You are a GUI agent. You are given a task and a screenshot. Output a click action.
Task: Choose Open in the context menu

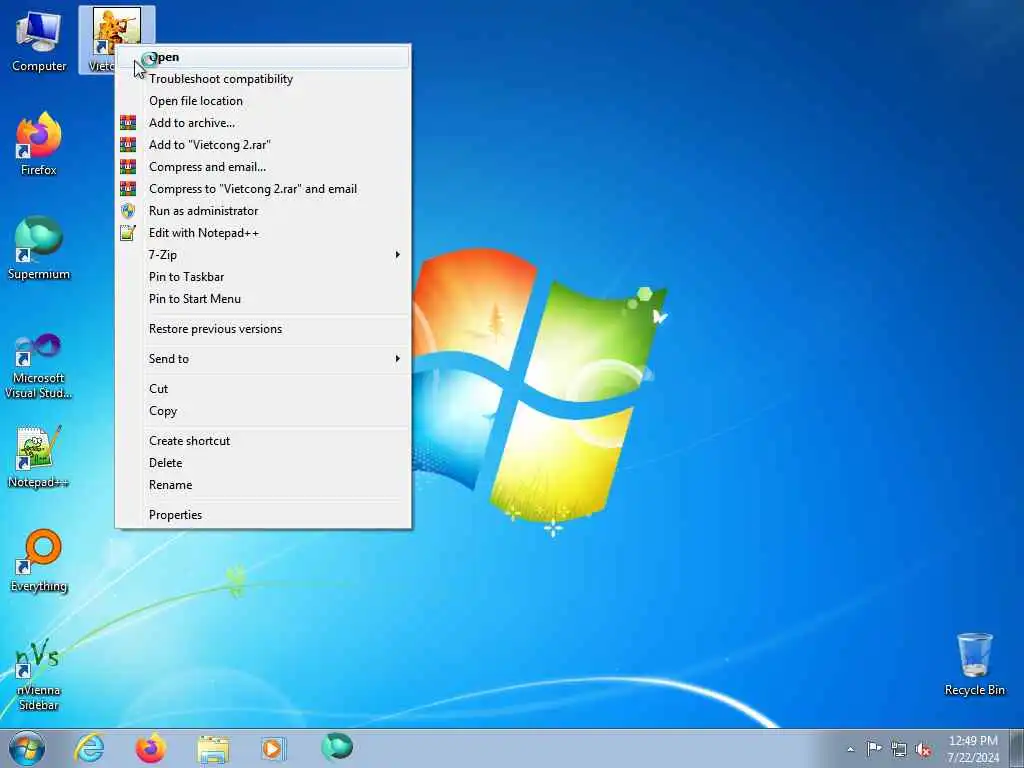pos(264,57)
